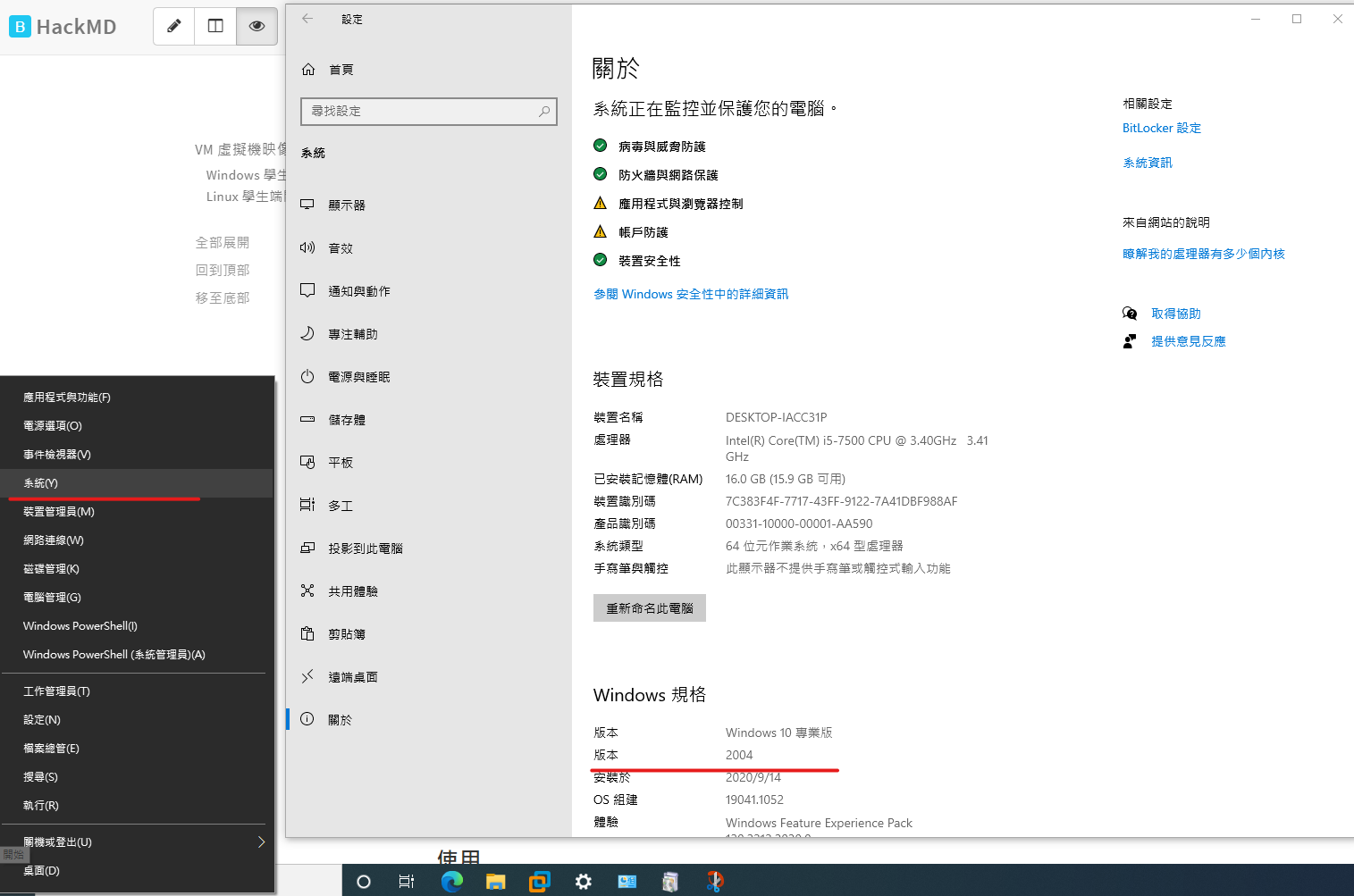Click the Windows 學生 outline entry
1354x896 pixels.
coord(246,175)
